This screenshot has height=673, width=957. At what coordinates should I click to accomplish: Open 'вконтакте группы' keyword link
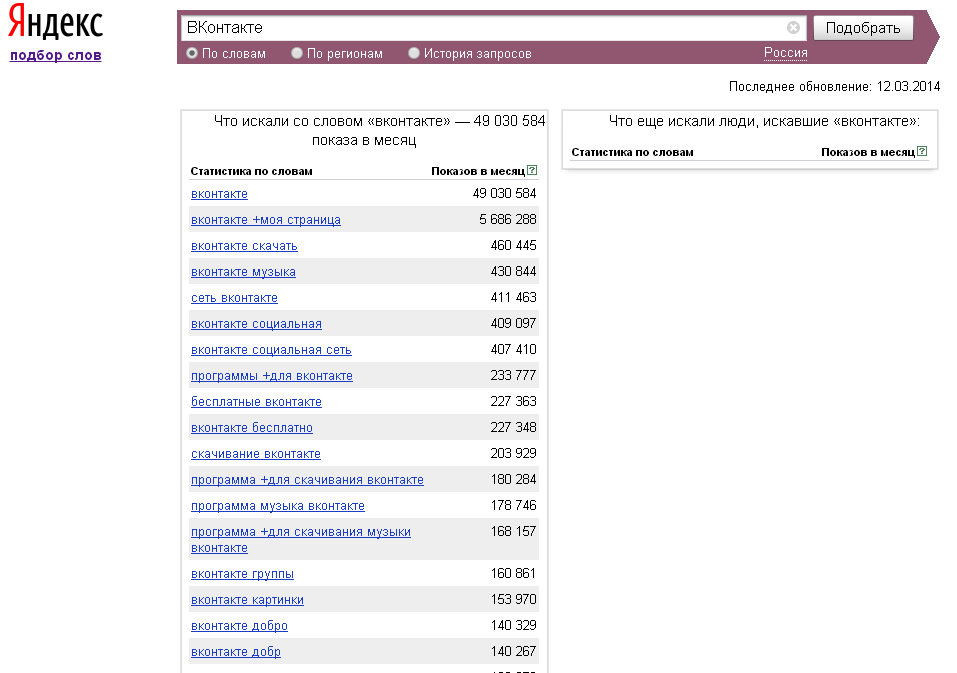click(x=242, y=574)
